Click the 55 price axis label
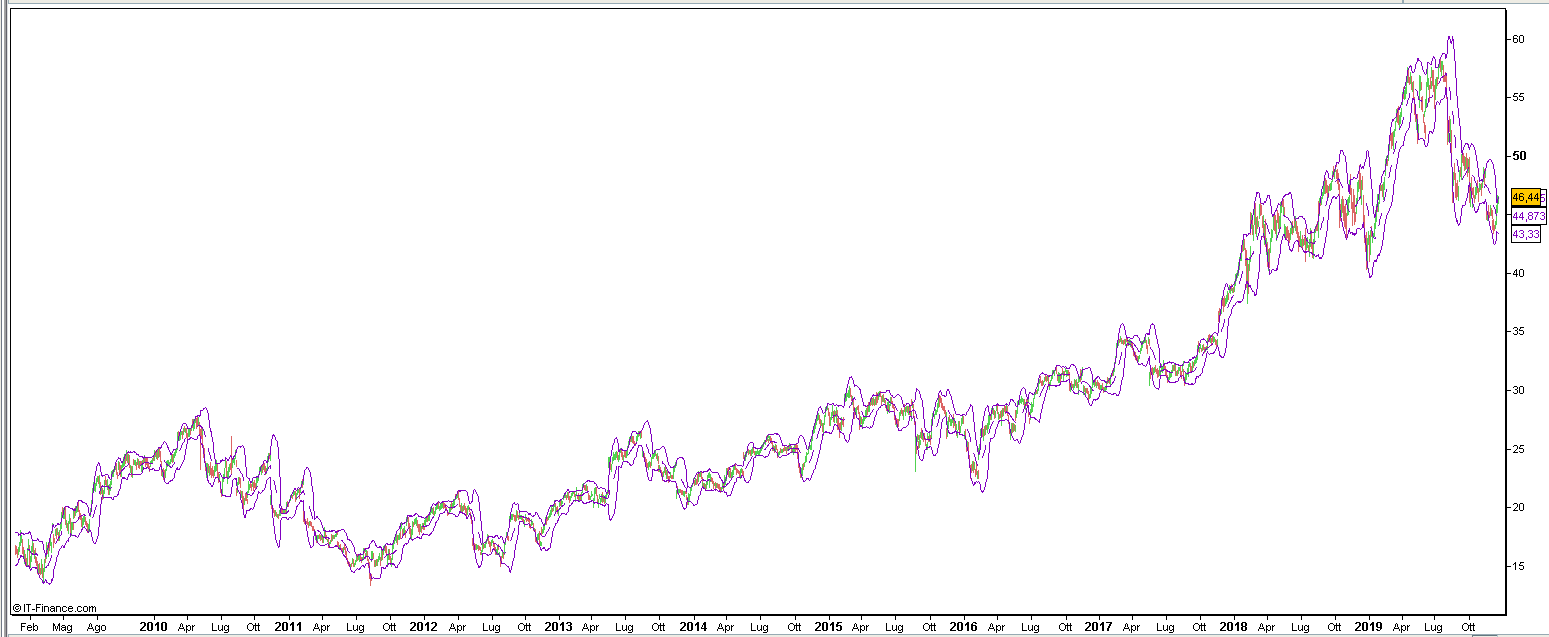1549x637 pixels. coord(1518,97)
